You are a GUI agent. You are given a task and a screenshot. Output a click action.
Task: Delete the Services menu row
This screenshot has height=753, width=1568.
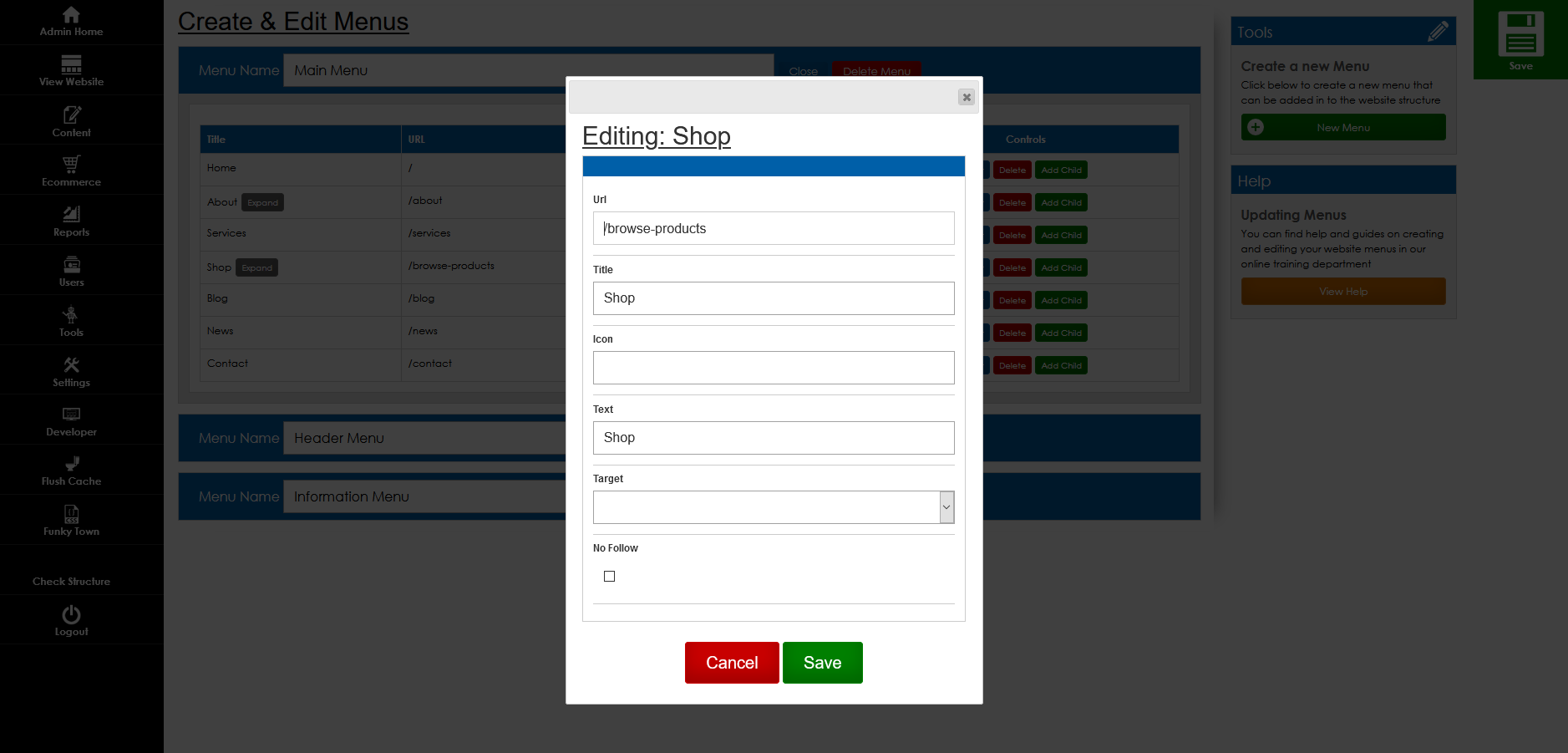coord(1012,235)
